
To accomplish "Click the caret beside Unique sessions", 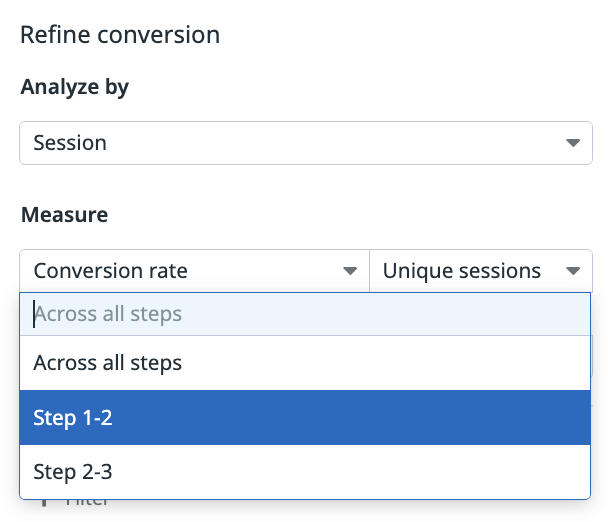I will [573, 271].
